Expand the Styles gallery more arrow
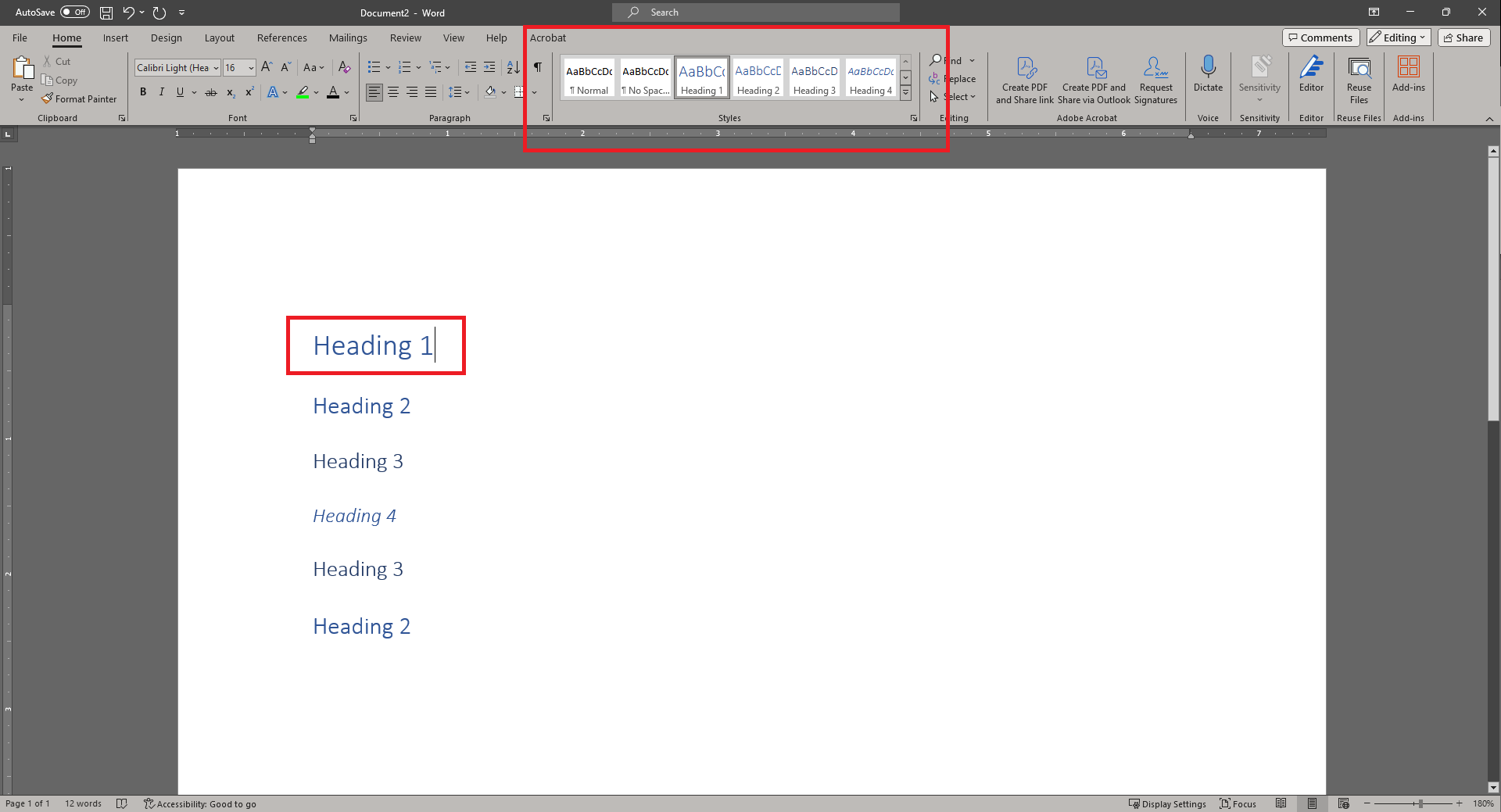1501x812 pixels. [905, 93]
